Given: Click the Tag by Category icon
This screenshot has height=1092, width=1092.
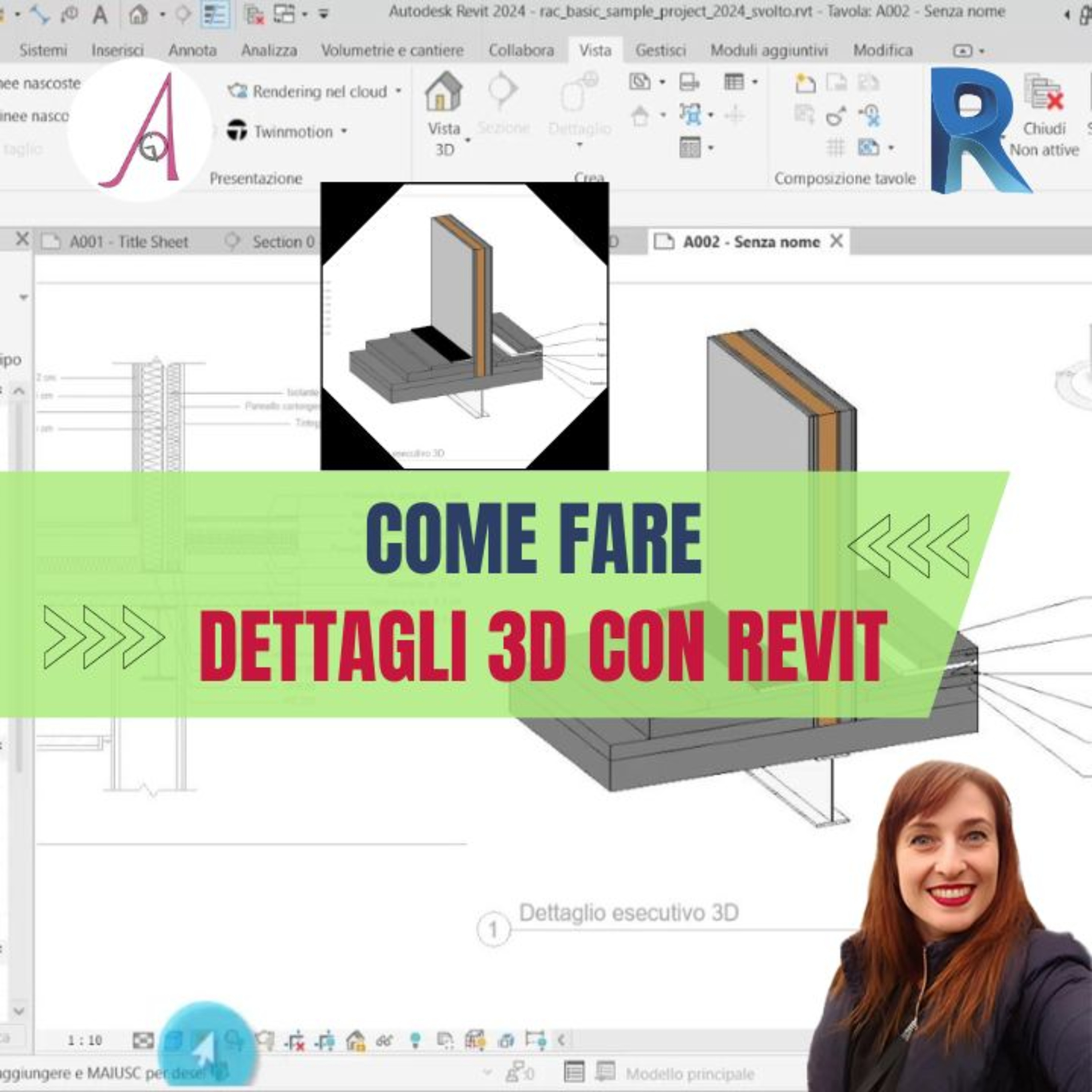Looking at the screenshot, I should 70,14.
